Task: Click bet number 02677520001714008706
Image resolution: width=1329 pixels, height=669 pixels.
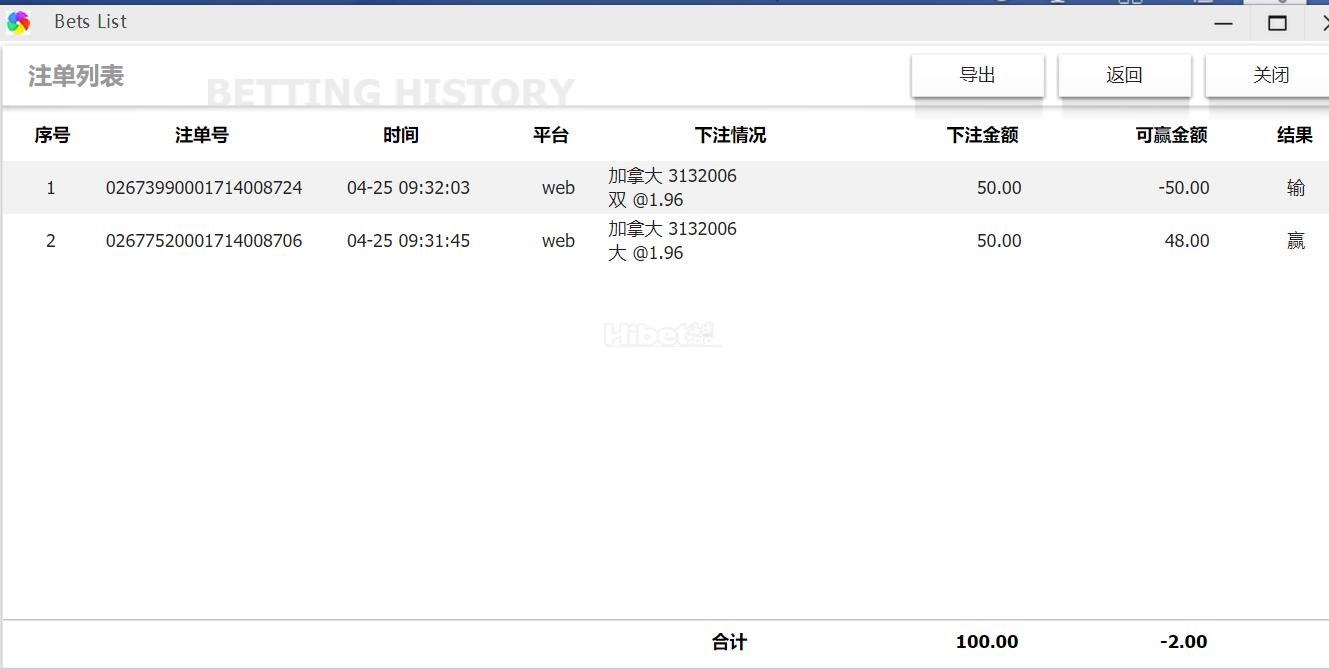Action: [204, 241]
